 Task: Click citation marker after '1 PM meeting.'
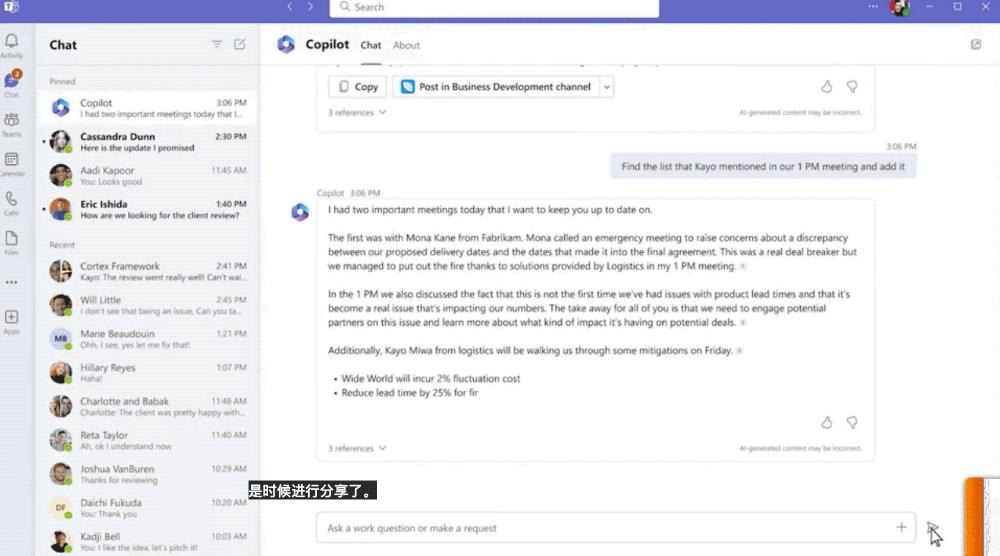(x=743, y=267)
